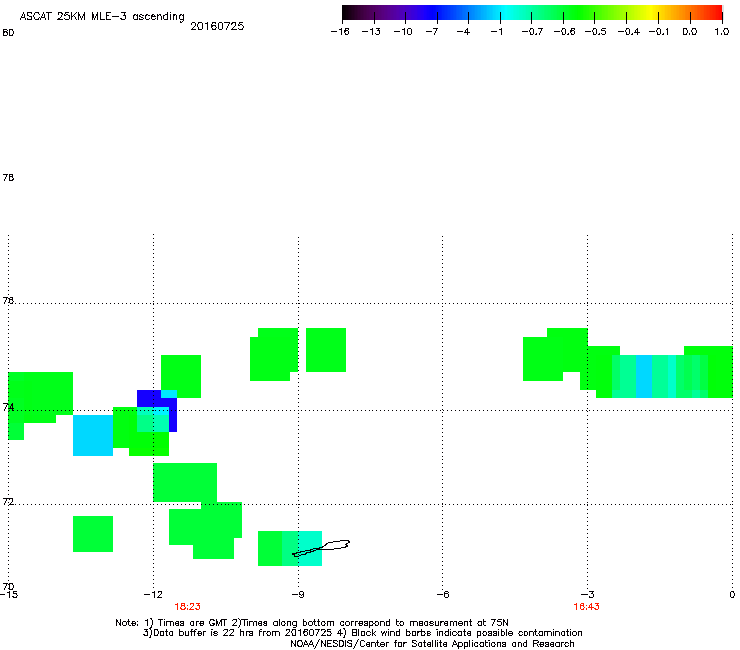Click the MLE color scale bar
This screenshot has width=740, height=650.
(532, 13)
